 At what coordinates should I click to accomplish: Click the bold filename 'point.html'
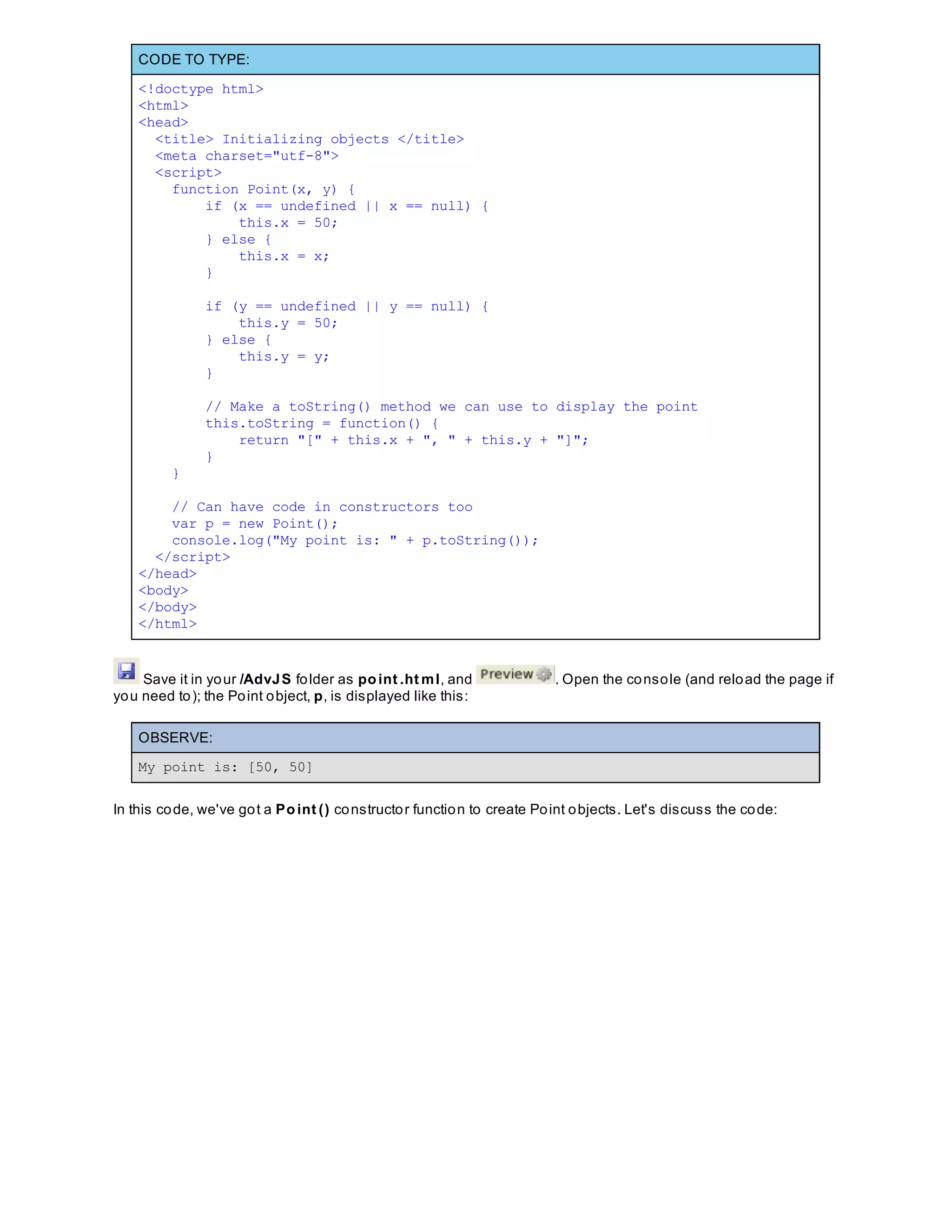point(399,679)
